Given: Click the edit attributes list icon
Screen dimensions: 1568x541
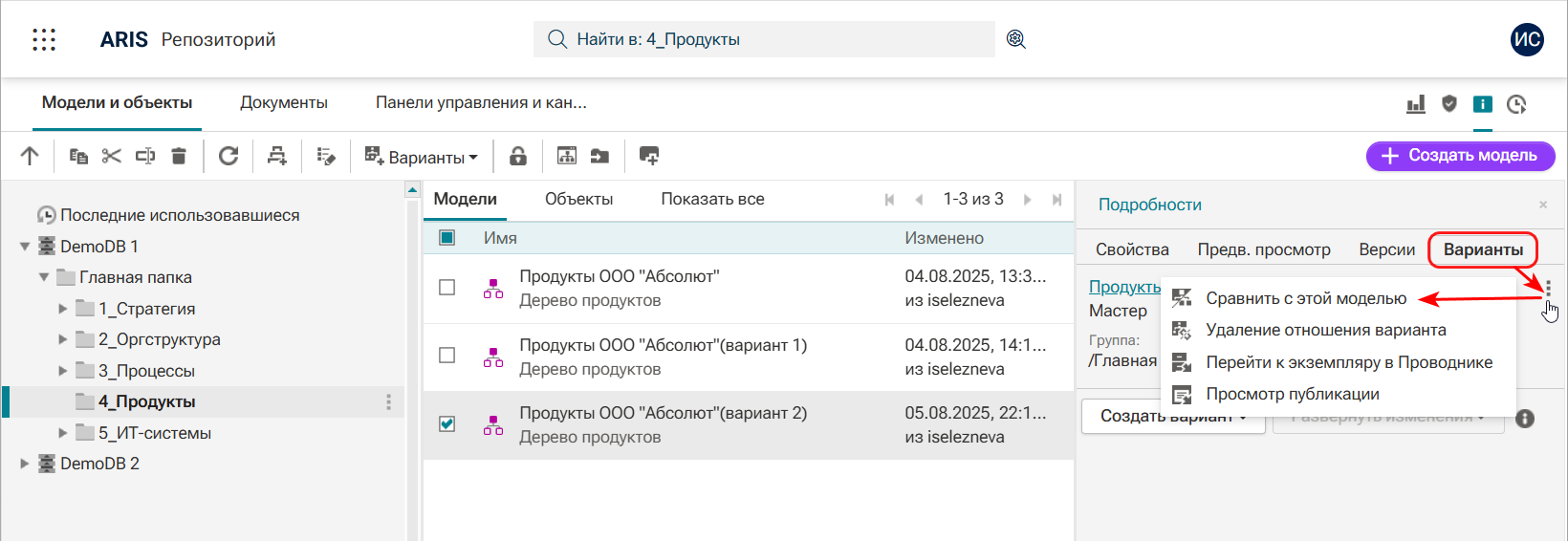Looking at the screenshot, I should [326, 156].
